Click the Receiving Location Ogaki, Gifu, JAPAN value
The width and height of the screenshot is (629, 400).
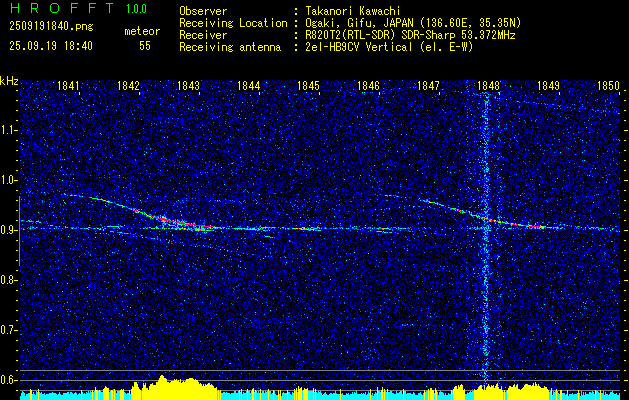point(413,23)
